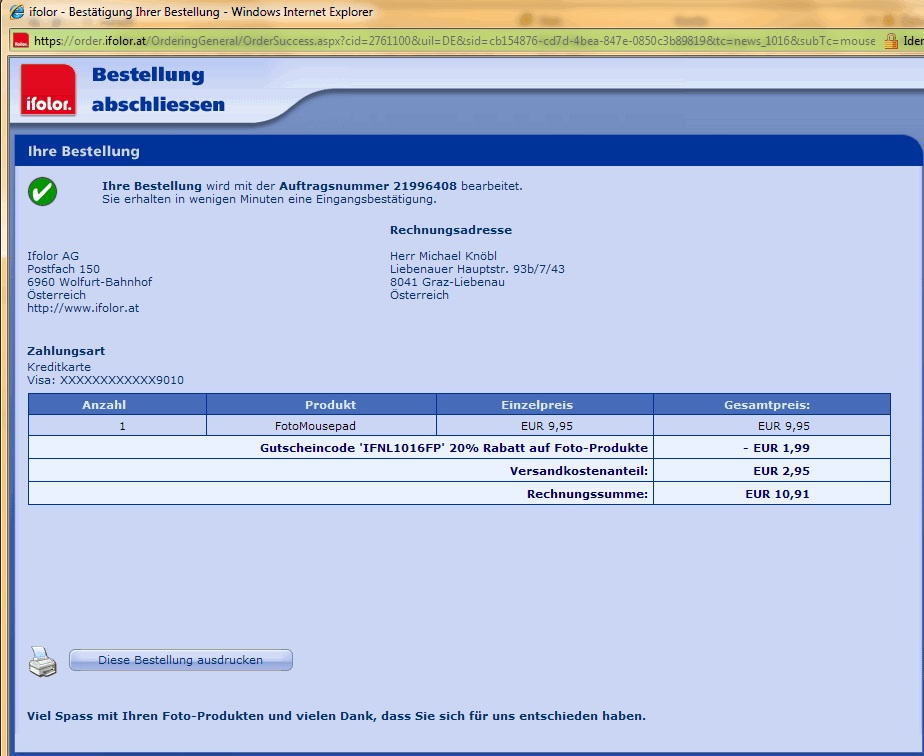924x756 pixels.
Task: Click 'Herr Michael Knöbl' address line
Action: [x=443, y=256]
